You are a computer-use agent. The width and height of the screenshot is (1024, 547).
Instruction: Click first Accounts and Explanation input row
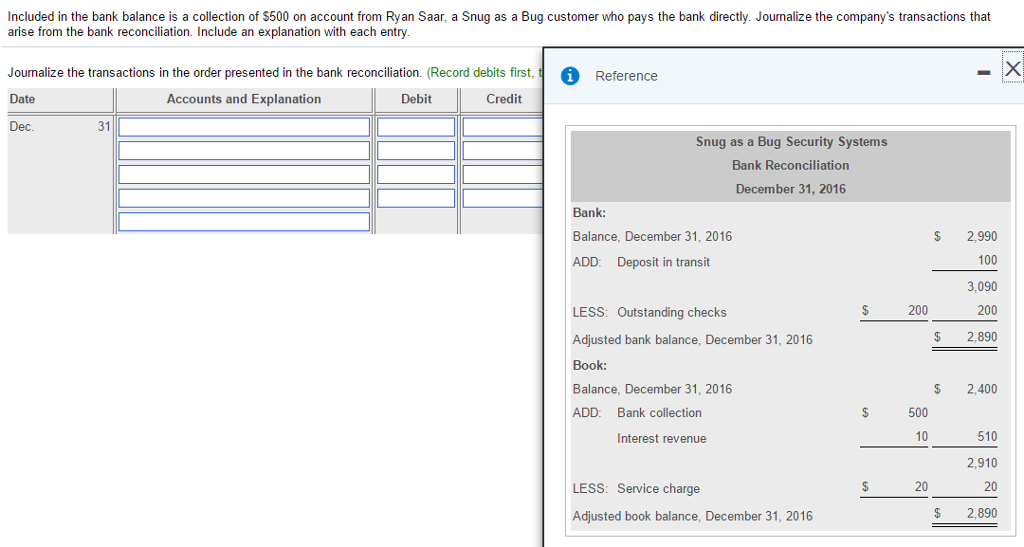click(244, 127)
